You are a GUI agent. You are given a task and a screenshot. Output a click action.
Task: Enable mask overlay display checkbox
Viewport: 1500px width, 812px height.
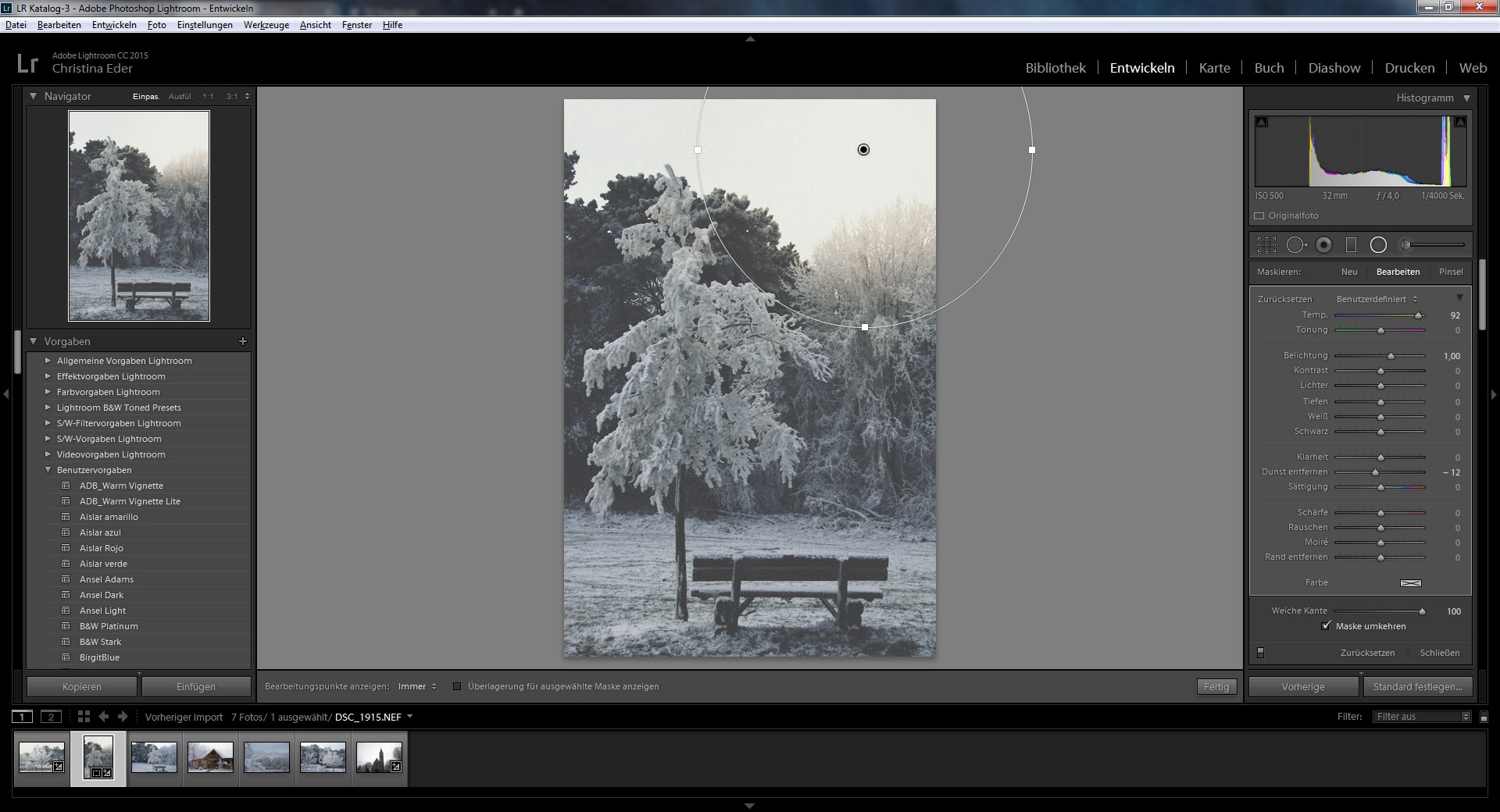[457, 687]
